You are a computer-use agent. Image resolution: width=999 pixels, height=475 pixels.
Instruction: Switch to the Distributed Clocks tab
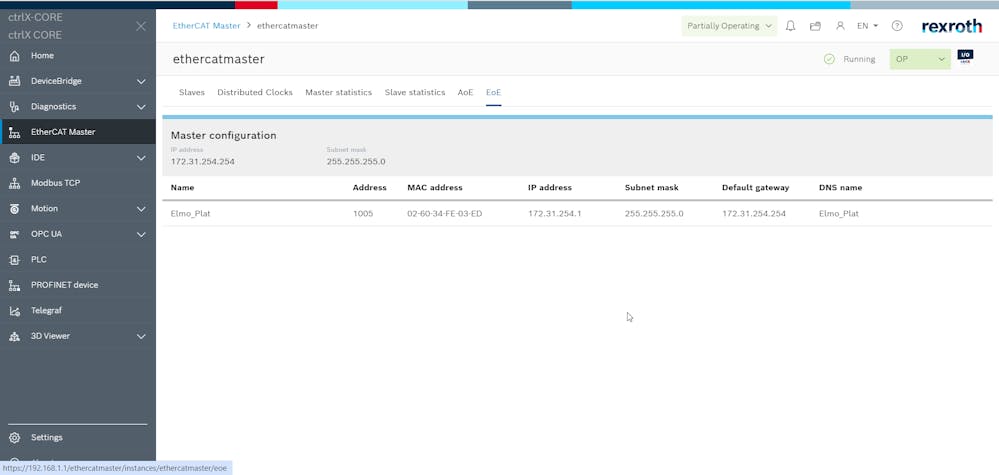click(255, 92)
